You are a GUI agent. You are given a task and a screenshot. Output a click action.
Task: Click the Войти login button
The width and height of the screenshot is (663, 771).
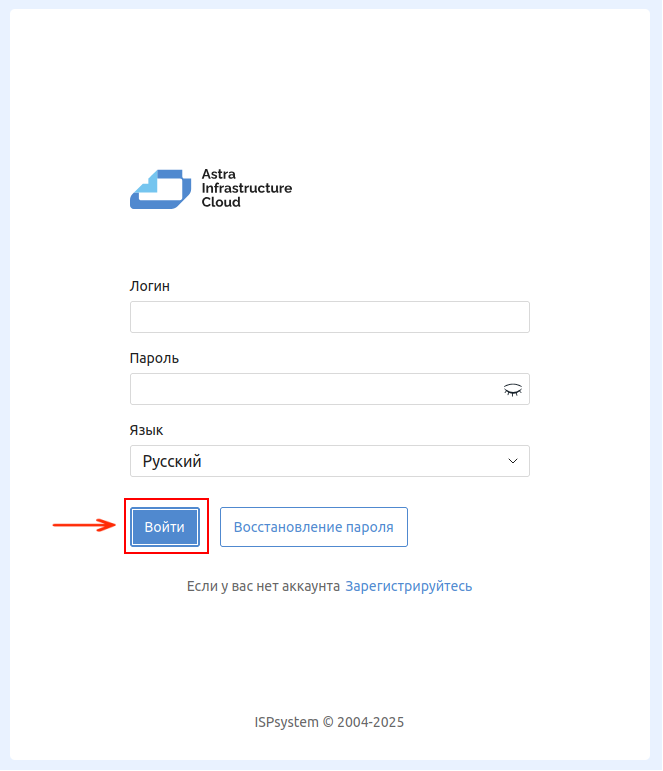[165, 527]
